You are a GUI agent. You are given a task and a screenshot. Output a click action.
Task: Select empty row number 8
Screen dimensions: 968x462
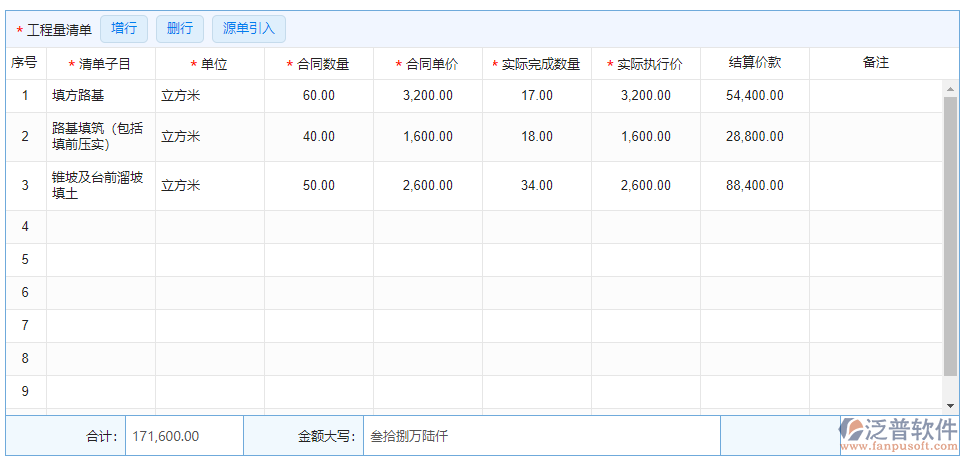[25, 358]
